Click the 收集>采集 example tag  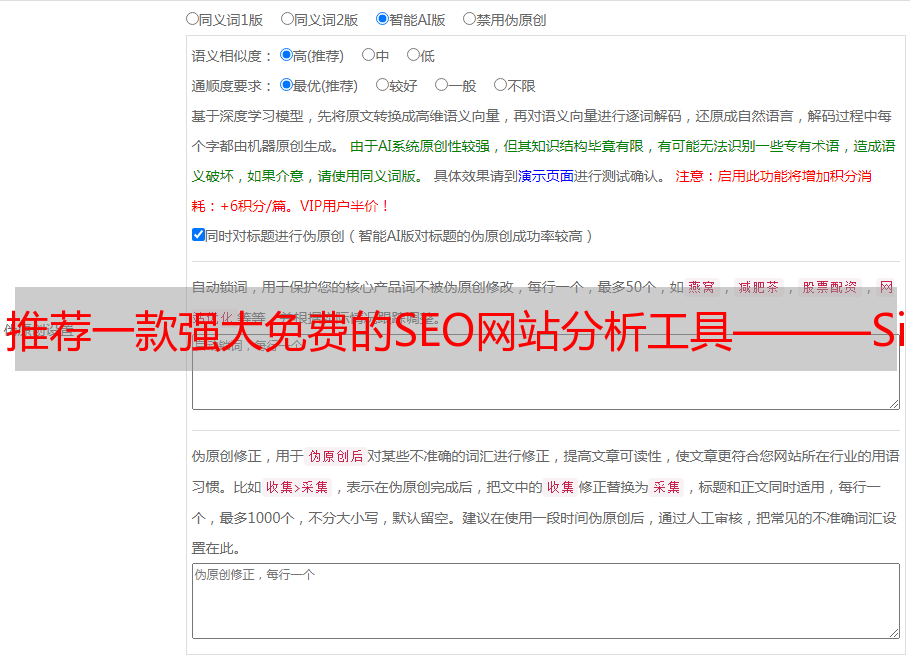[297, 487]
